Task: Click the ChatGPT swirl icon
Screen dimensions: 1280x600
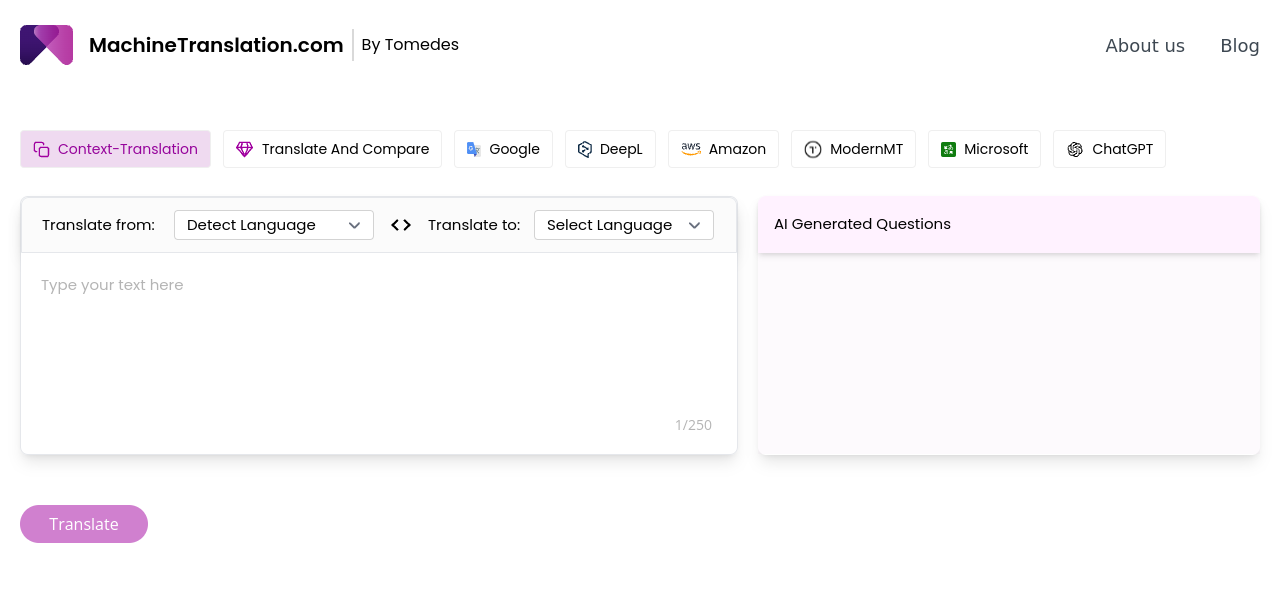Action: tap(1075, 149)
